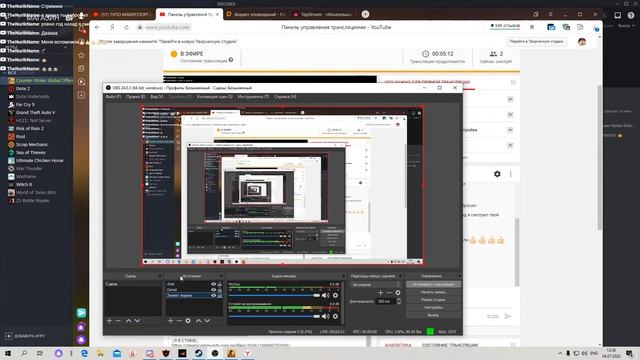This screenshot has width=640, height=360.
Task: Open Windows Start menu
Action: click(x=8, y=353)
